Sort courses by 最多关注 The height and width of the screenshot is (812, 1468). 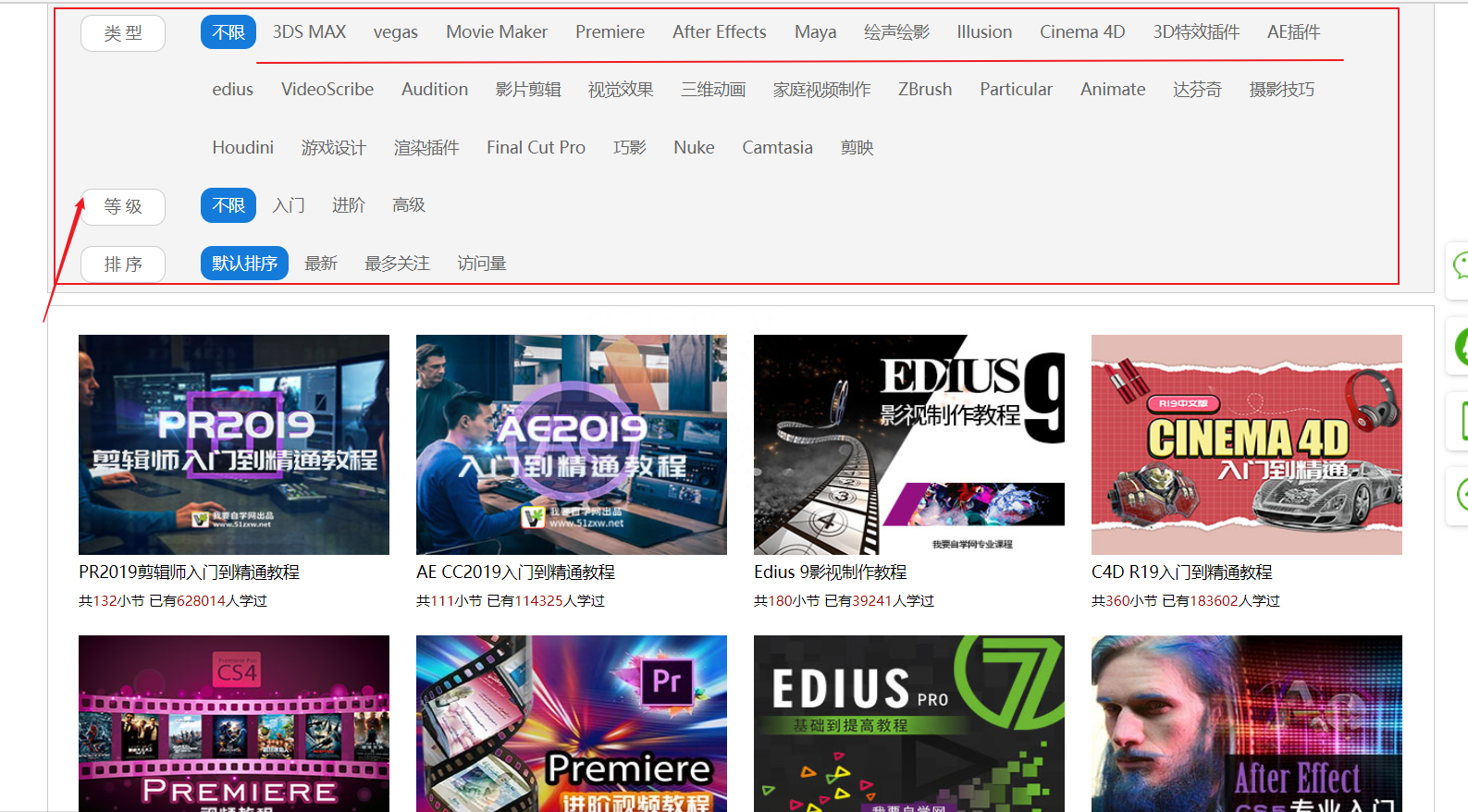point(397,264)
